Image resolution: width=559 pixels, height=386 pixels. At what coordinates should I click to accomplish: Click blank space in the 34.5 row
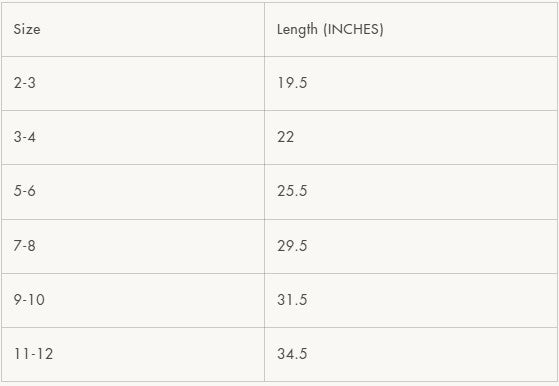click(x=428, y=355)
